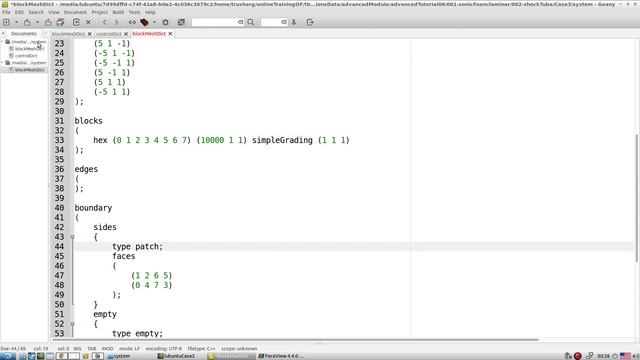Open the Help menu

[150, 12]
